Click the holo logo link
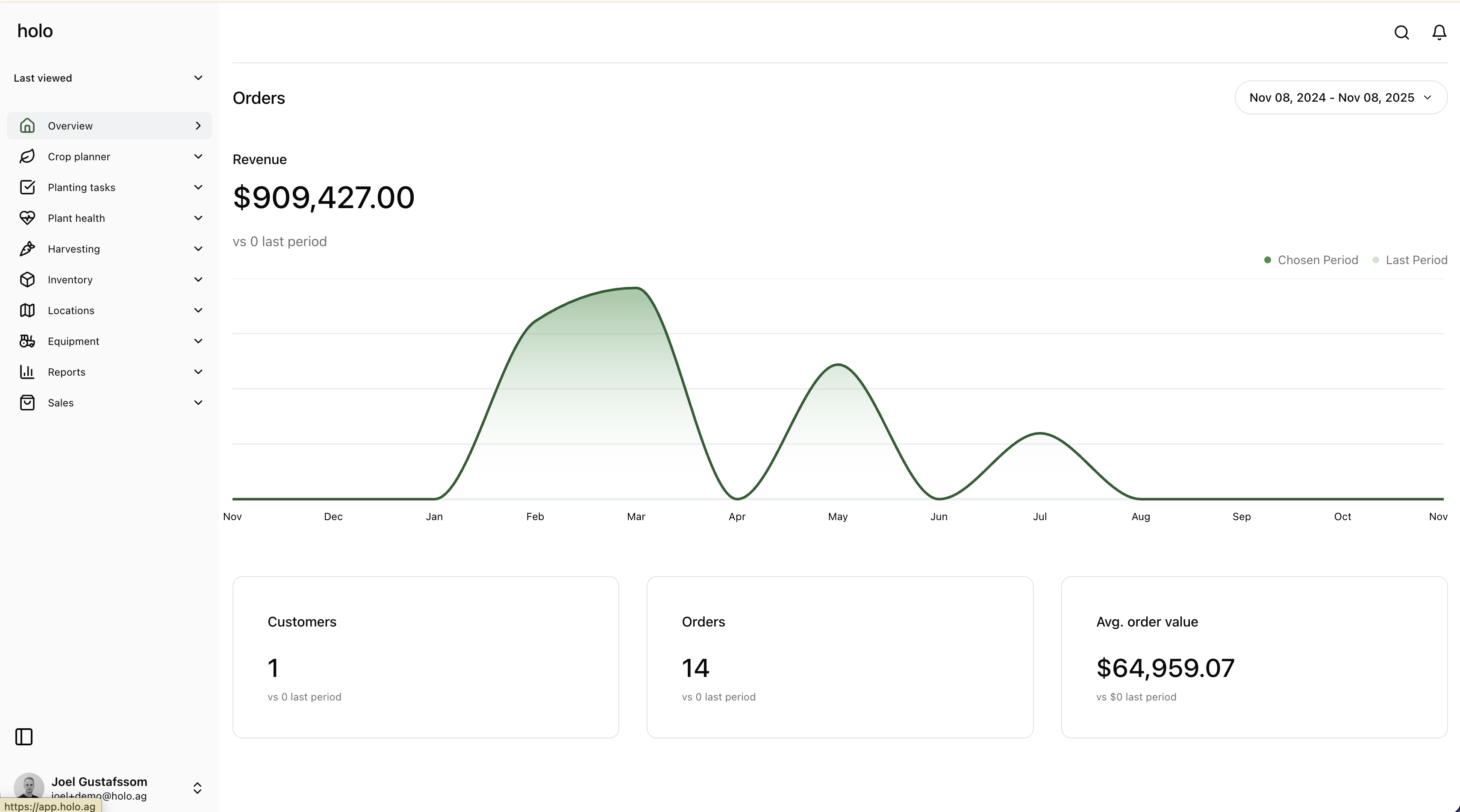The image size is (1460, 812). coord(35,31)
